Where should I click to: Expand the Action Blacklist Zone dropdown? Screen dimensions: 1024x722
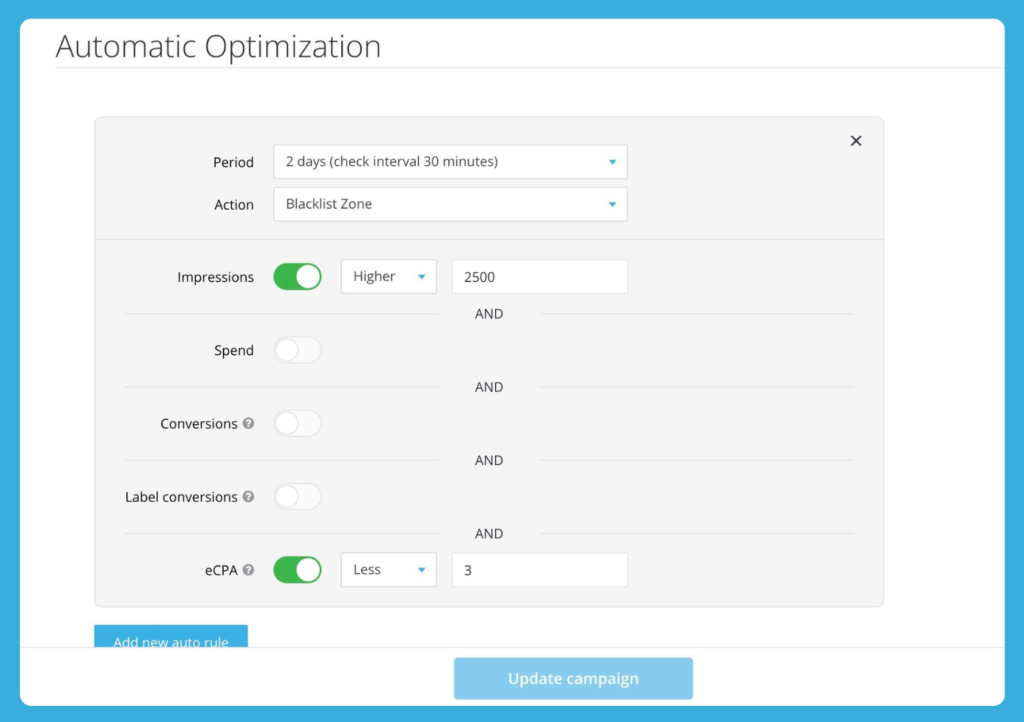click(450, 204)
